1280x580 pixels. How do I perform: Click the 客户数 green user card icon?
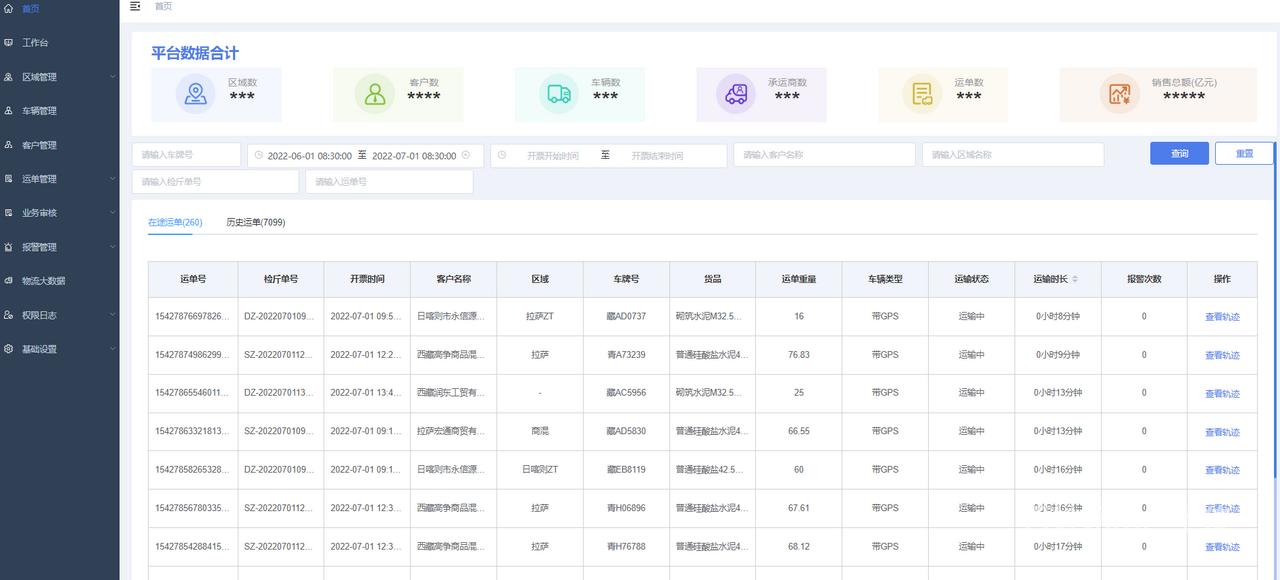[375, 94]
